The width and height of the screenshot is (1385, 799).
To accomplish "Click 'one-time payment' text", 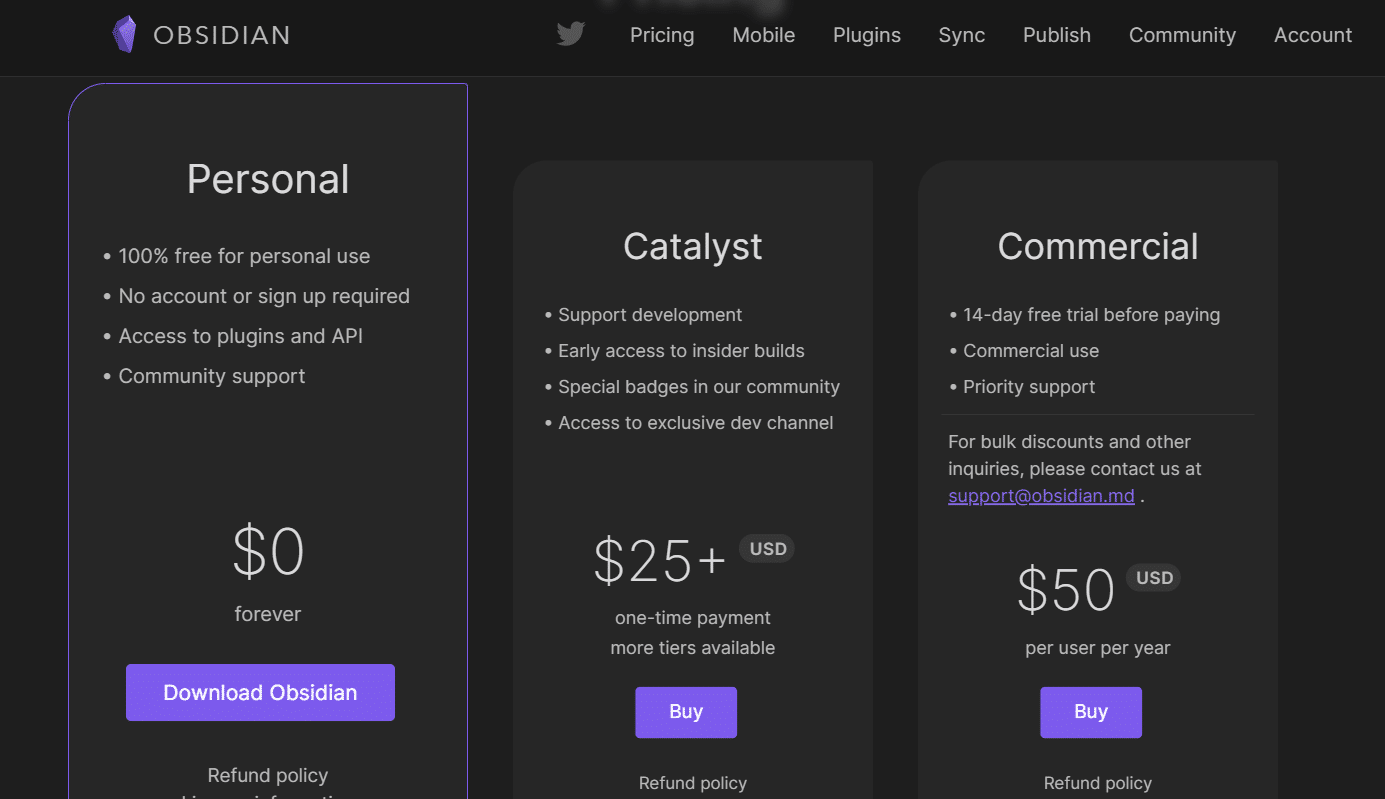I will click(693, 618).
